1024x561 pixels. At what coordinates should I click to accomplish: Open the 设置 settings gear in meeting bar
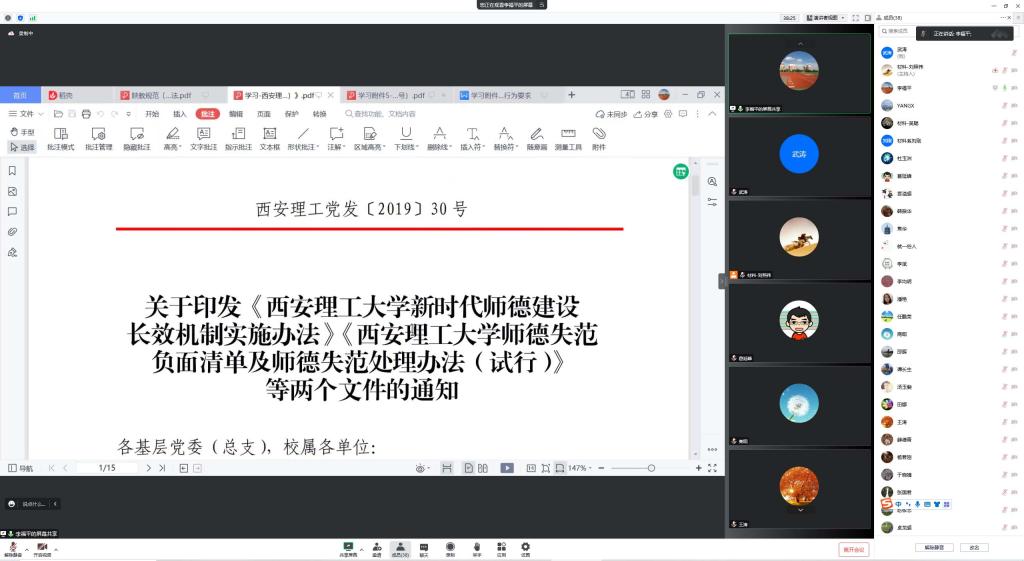pos(526,549)
